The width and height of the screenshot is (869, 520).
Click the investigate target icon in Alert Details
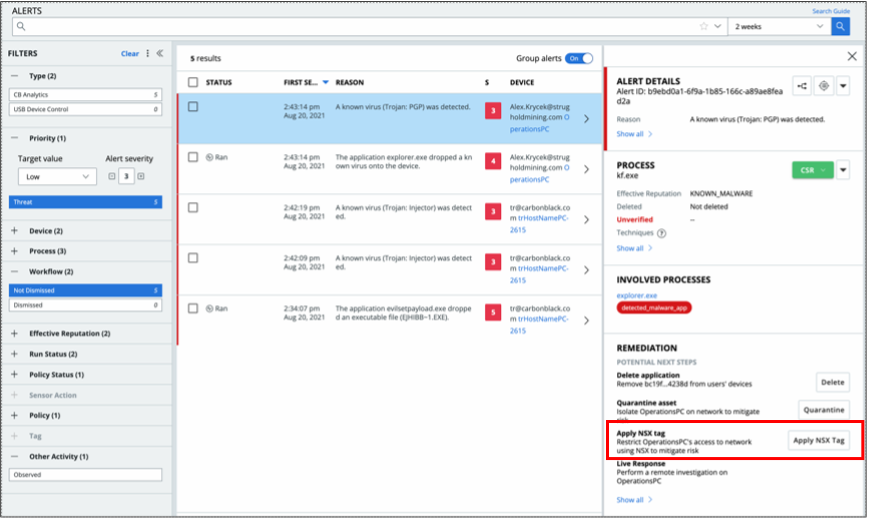824,86
